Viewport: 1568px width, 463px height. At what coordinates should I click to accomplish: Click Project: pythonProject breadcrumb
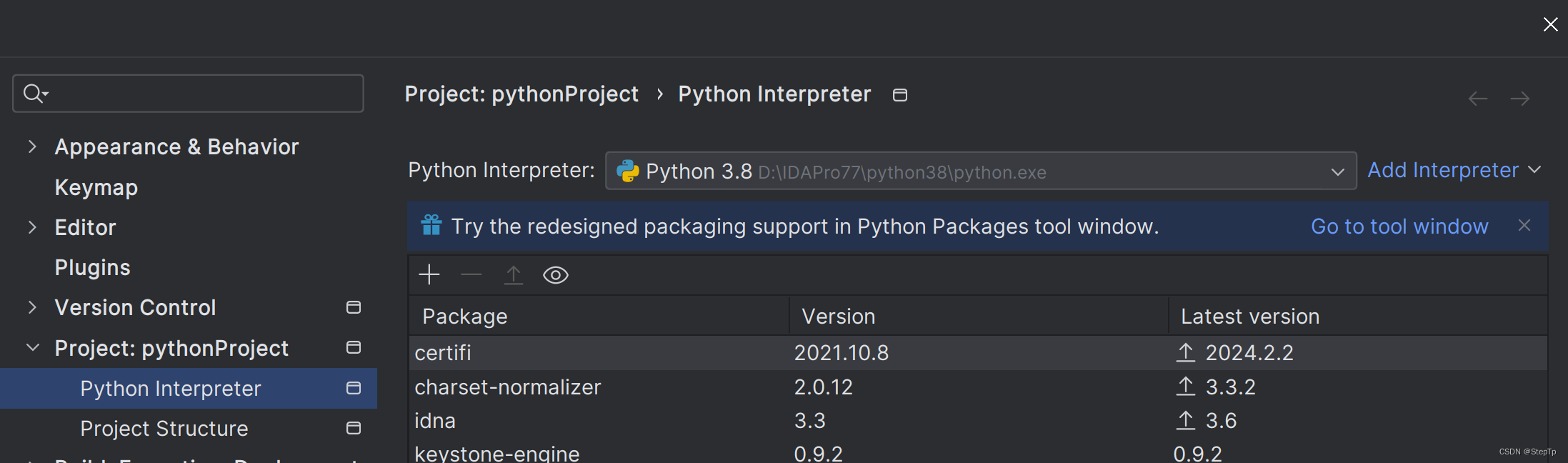521,94
